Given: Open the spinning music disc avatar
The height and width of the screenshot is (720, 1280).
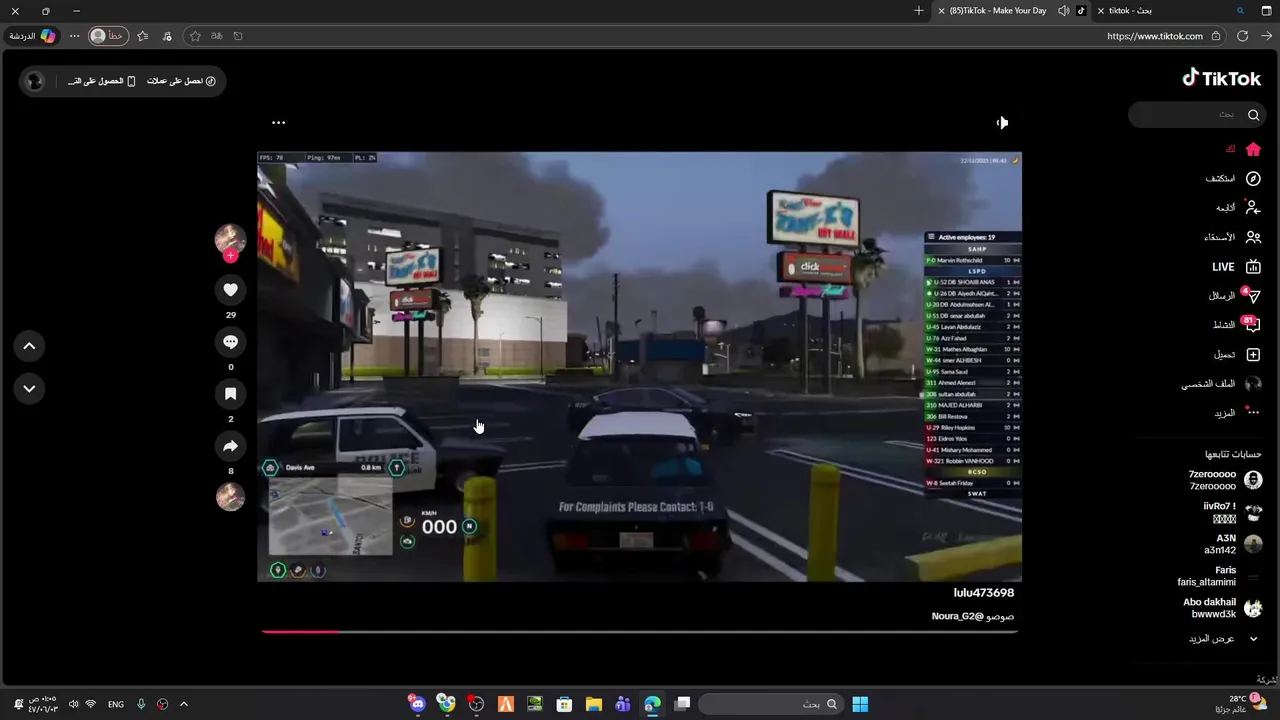Looking at the screenshot, I should tap(230, 497).
